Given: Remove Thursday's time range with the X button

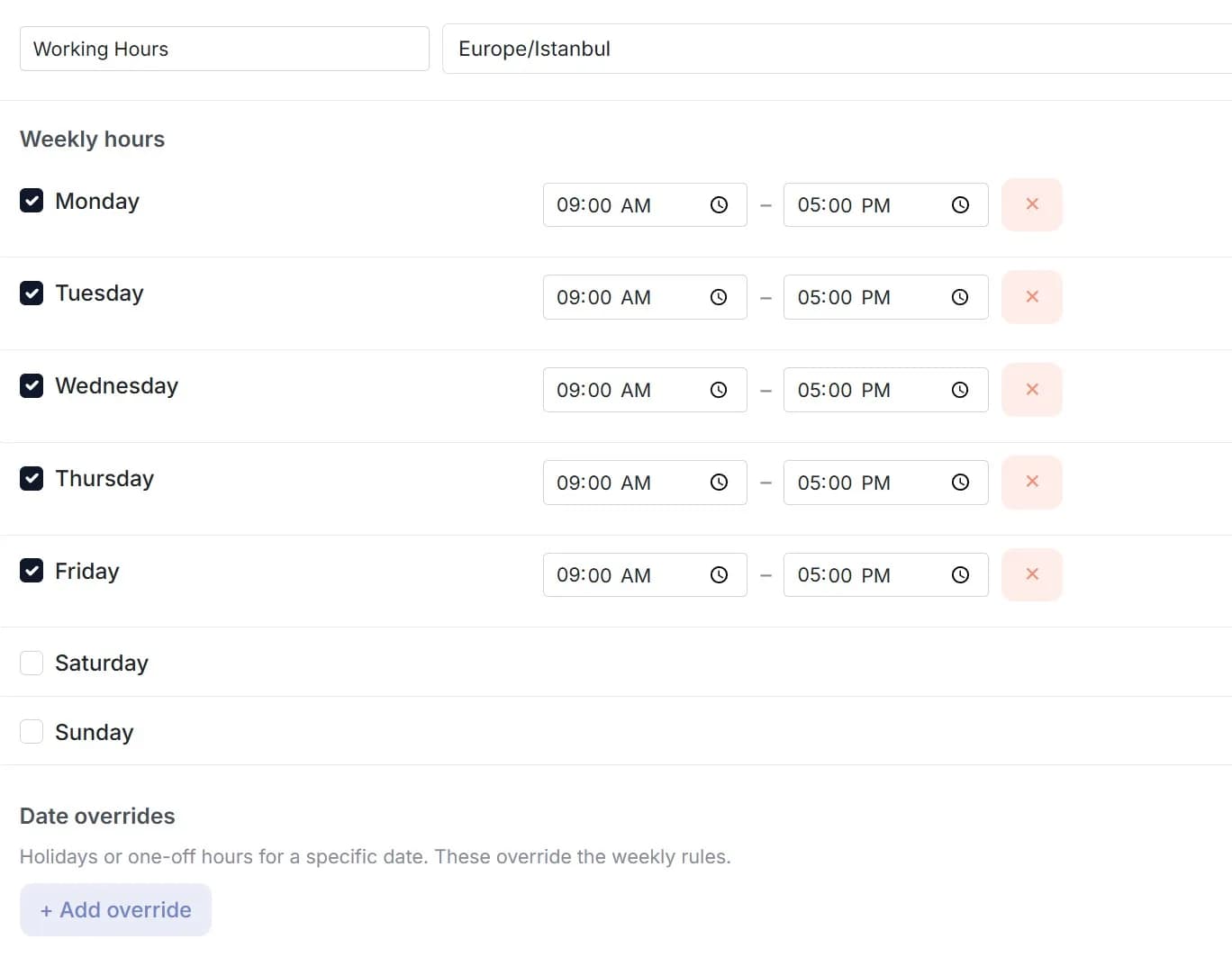Looking at the screenshot, I should tap(1032, 482).
